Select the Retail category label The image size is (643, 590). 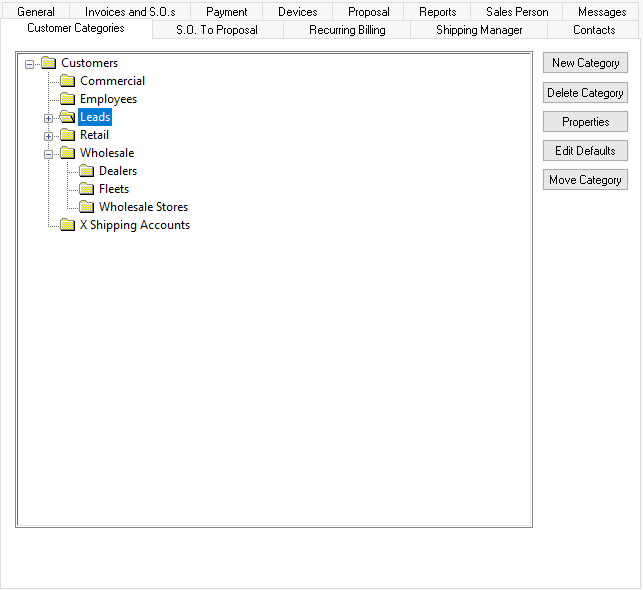click(94, 135)
